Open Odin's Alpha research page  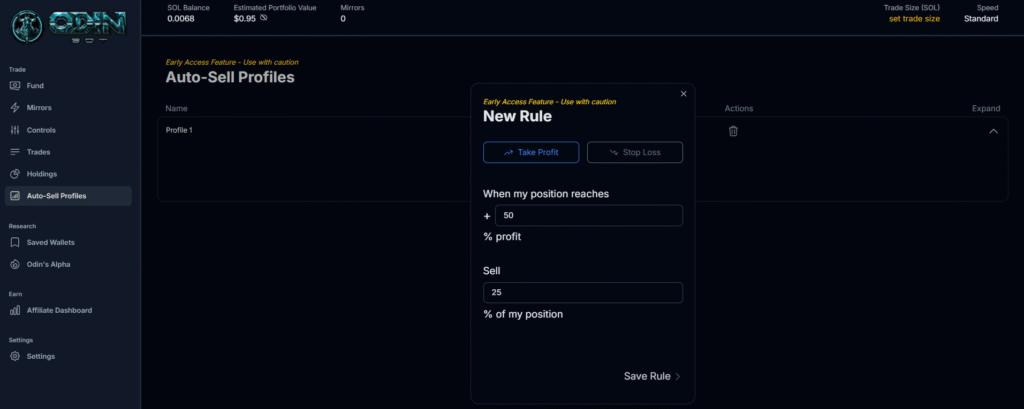pos(48,264)
